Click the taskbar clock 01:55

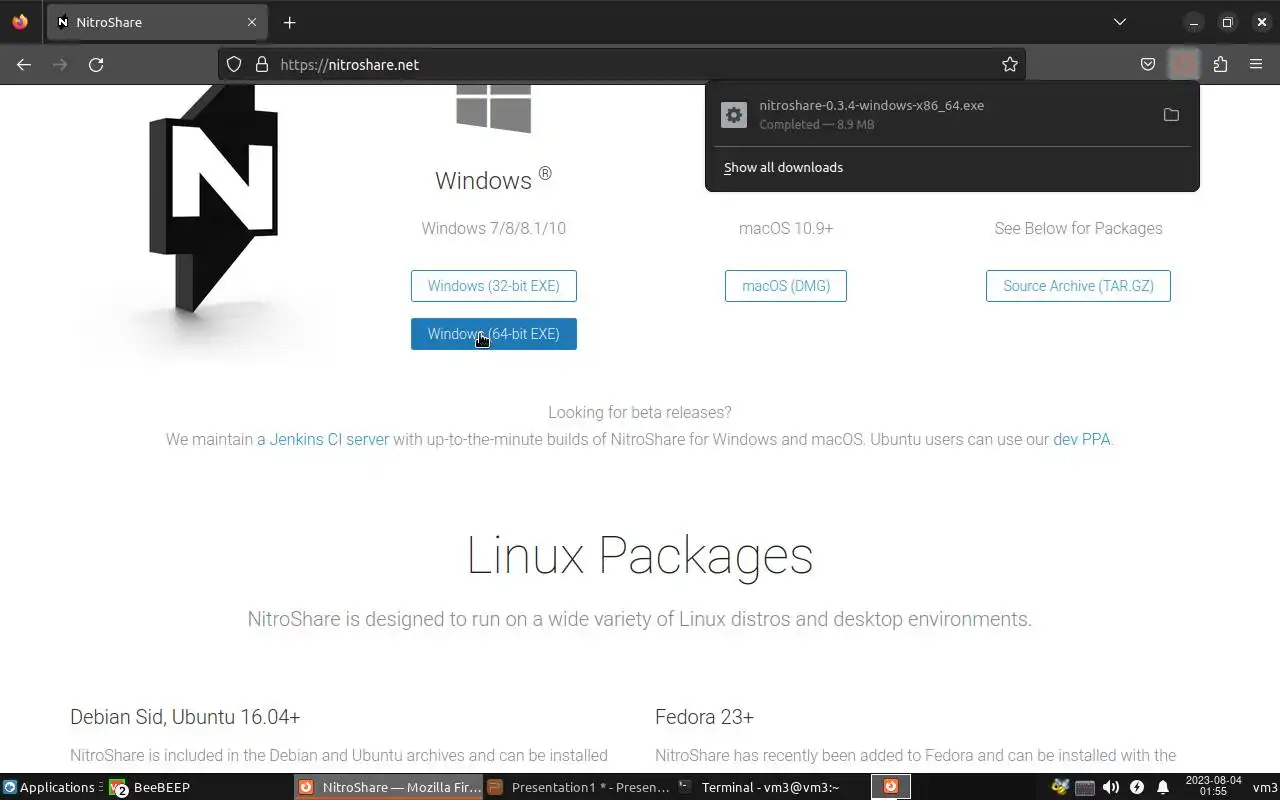1213,786
